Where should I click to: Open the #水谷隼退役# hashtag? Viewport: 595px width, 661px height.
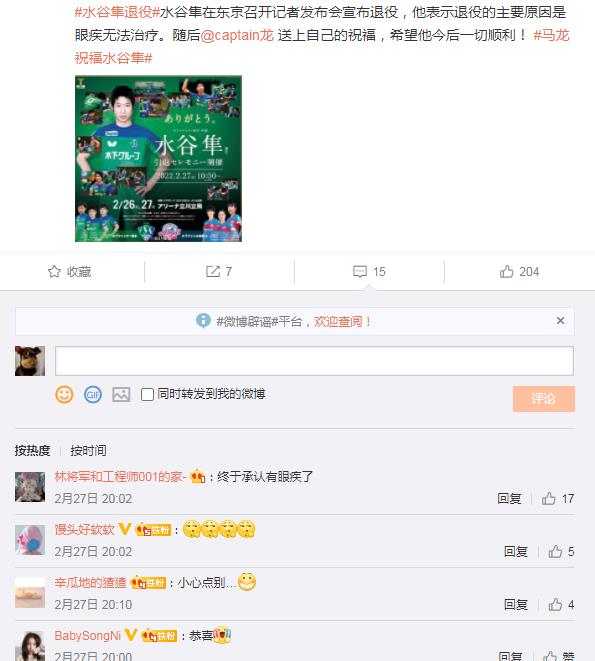click(x=118, y=13)
